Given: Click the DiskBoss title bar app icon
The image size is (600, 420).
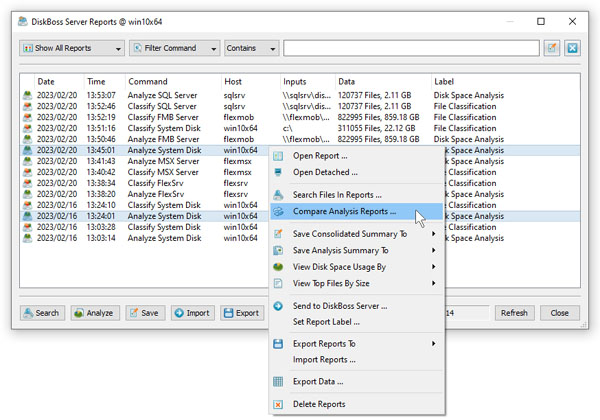Looking at the screenshot, I should pos(23,21).
